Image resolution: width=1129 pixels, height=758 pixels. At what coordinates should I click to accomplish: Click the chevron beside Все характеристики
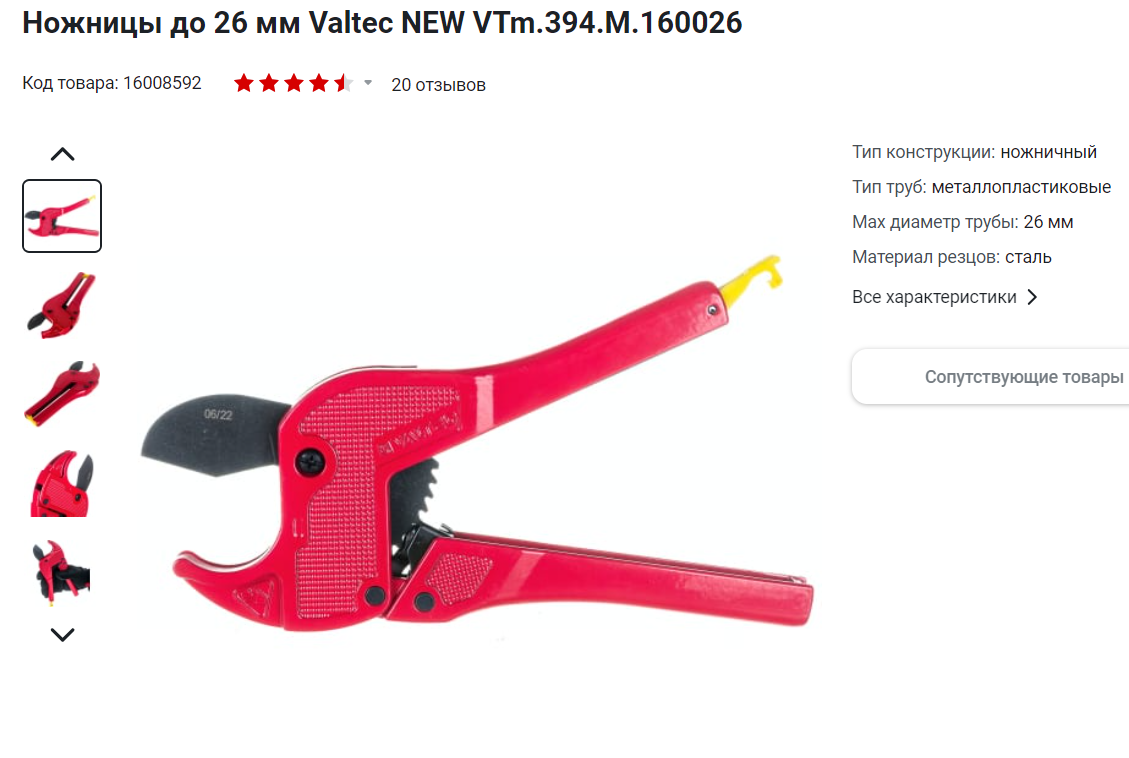pyautogui.click(x=1033, y=297)
